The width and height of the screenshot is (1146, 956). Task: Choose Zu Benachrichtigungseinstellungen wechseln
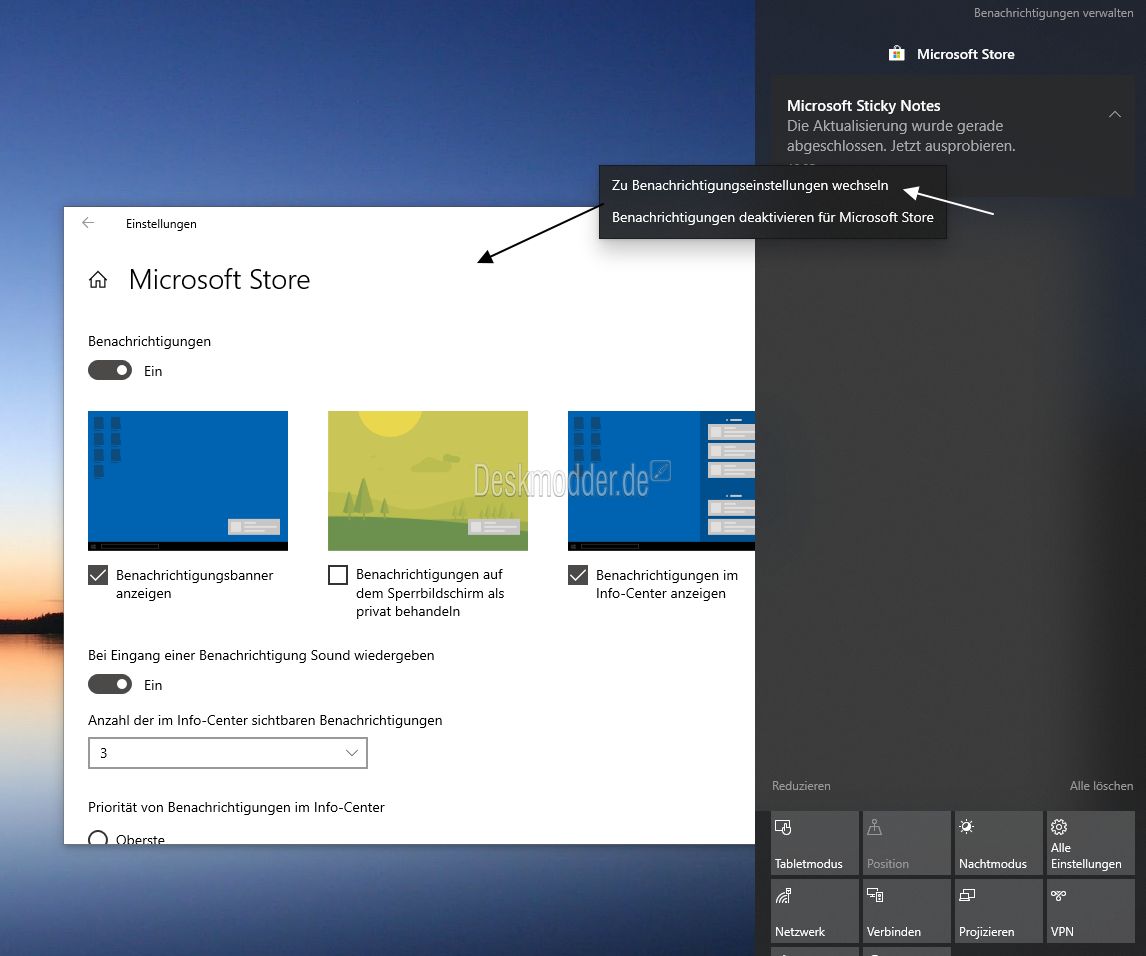pos(773,185)
